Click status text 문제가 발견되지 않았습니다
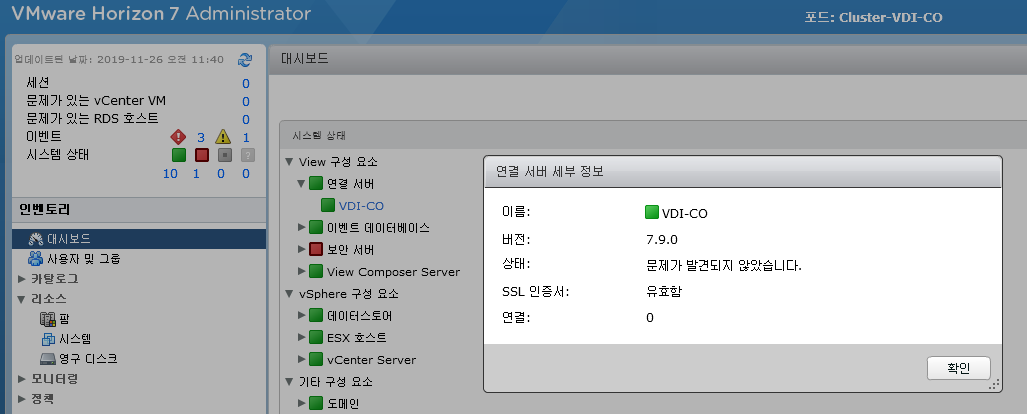1027x414 pixels. (724, 265)
